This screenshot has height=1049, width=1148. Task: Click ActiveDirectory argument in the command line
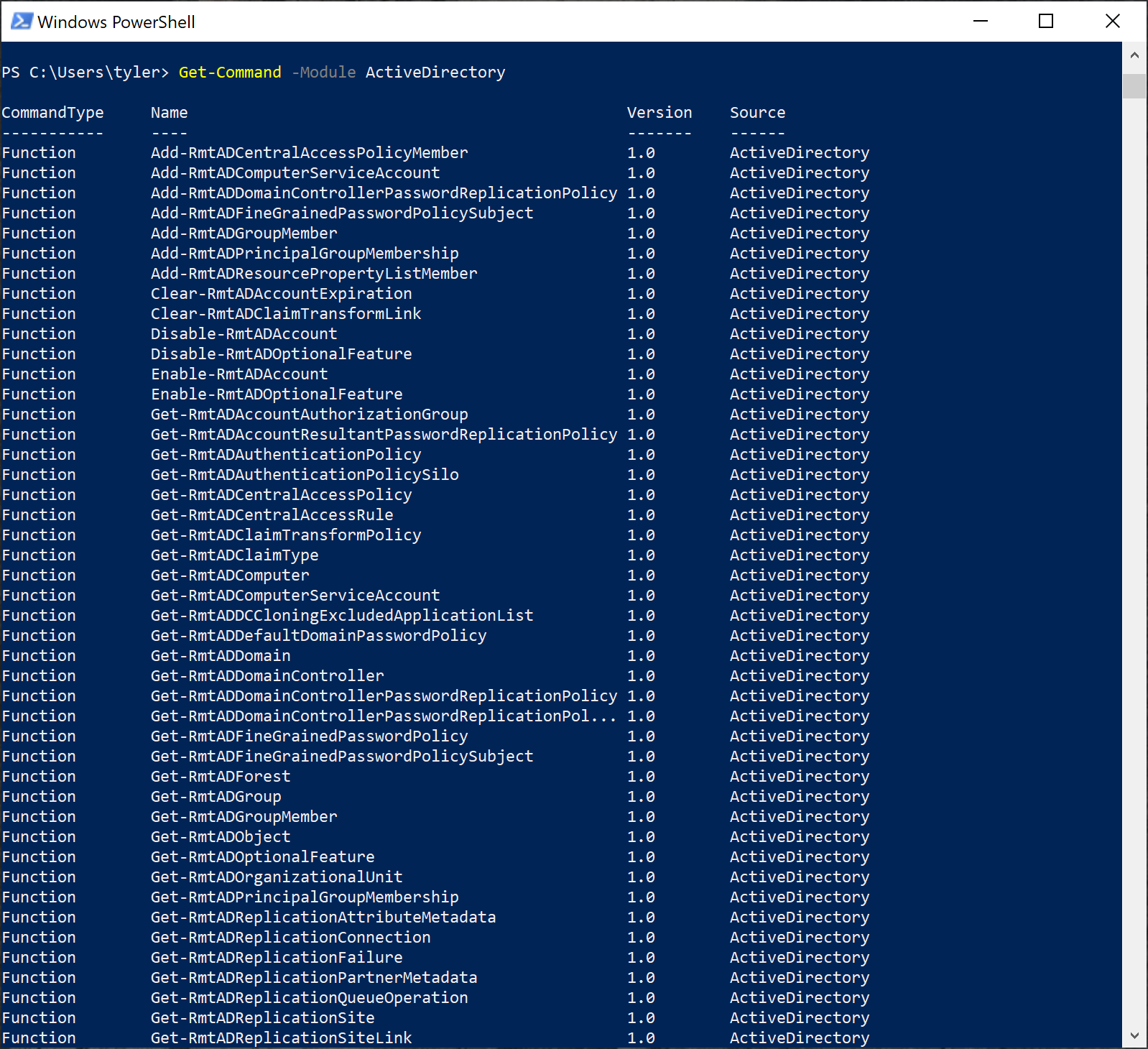[435, 72]
